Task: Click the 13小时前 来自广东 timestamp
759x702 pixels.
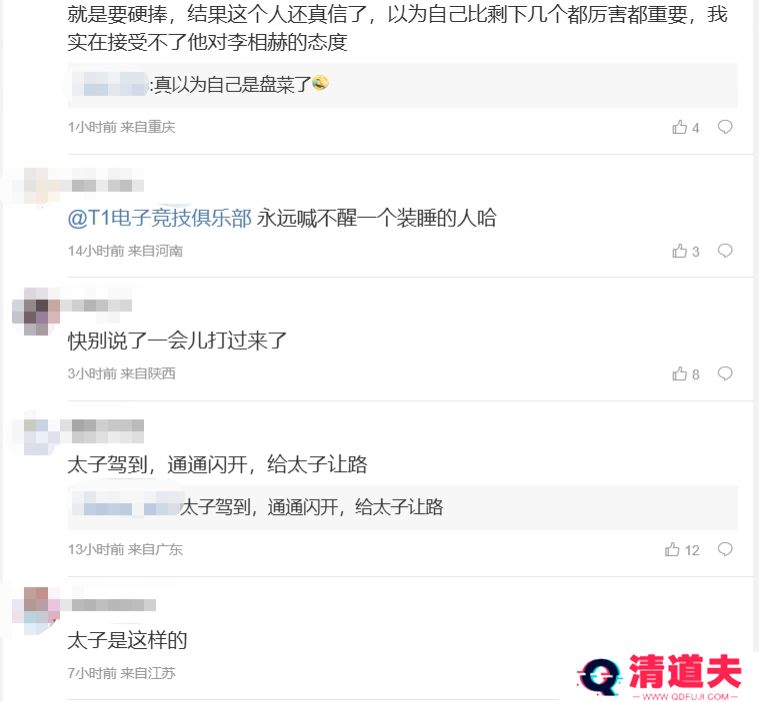Action: [x=125, y=549]
